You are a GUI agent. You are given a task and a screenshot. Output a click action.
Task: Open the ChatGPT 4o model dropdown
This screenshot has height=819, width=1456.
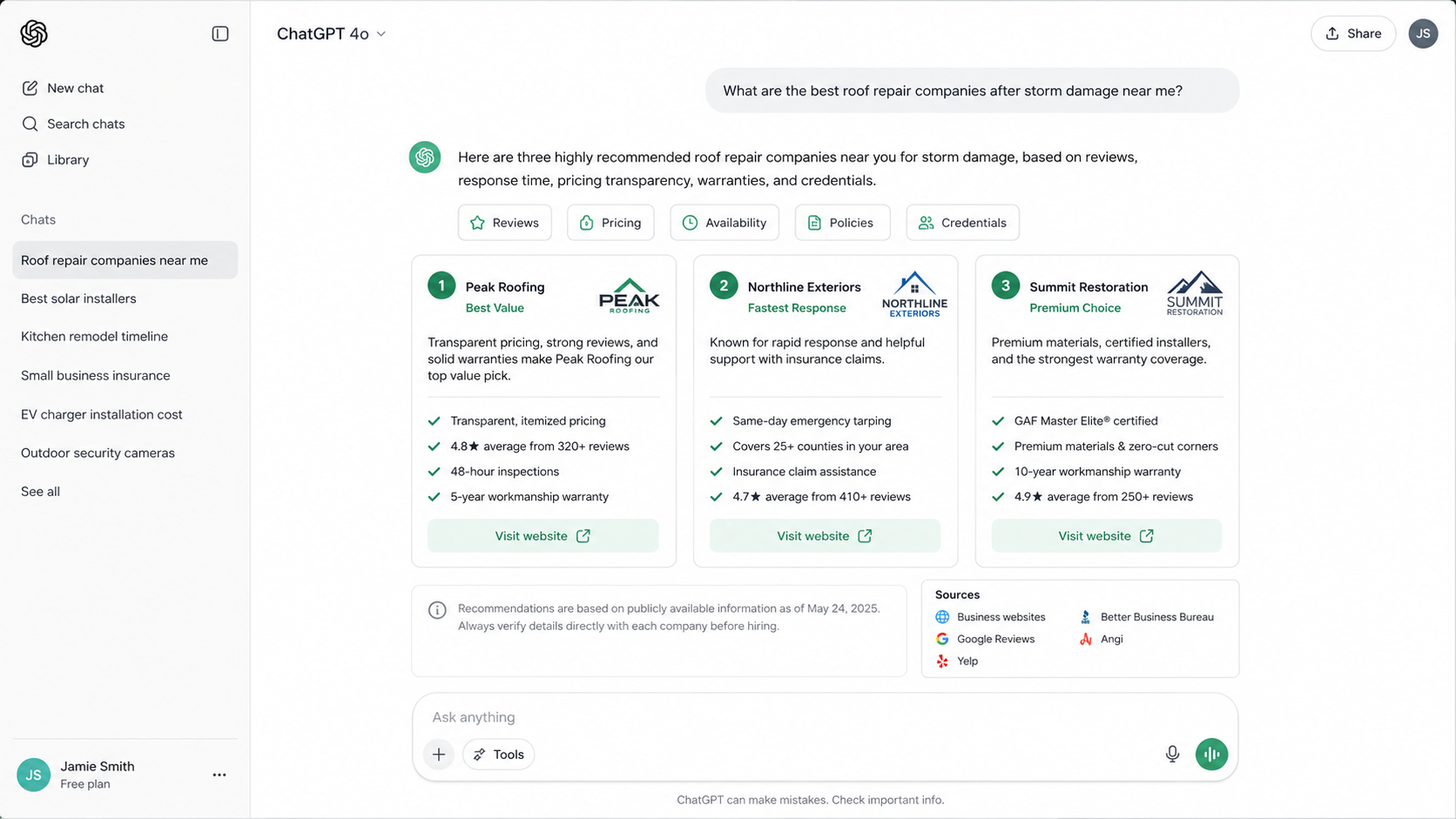click(331, 34)
